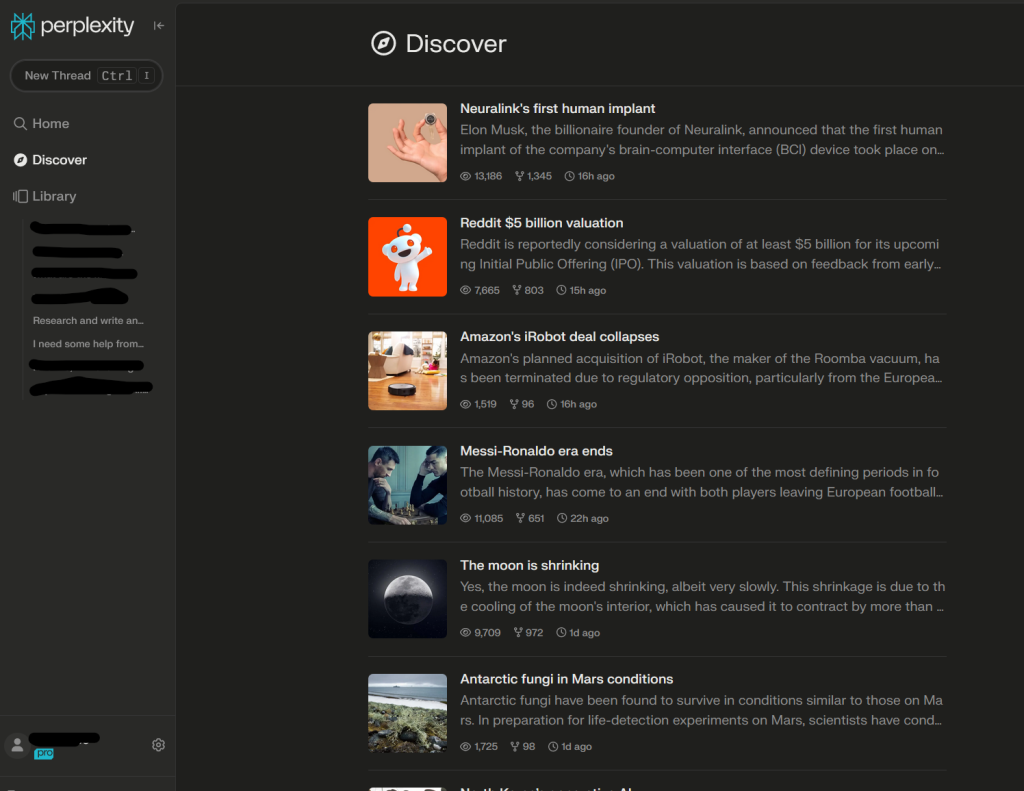The height and width of the screenshot is (791, 1024).
Task: Click the clock icon on moon story
Action: (561, 633)
